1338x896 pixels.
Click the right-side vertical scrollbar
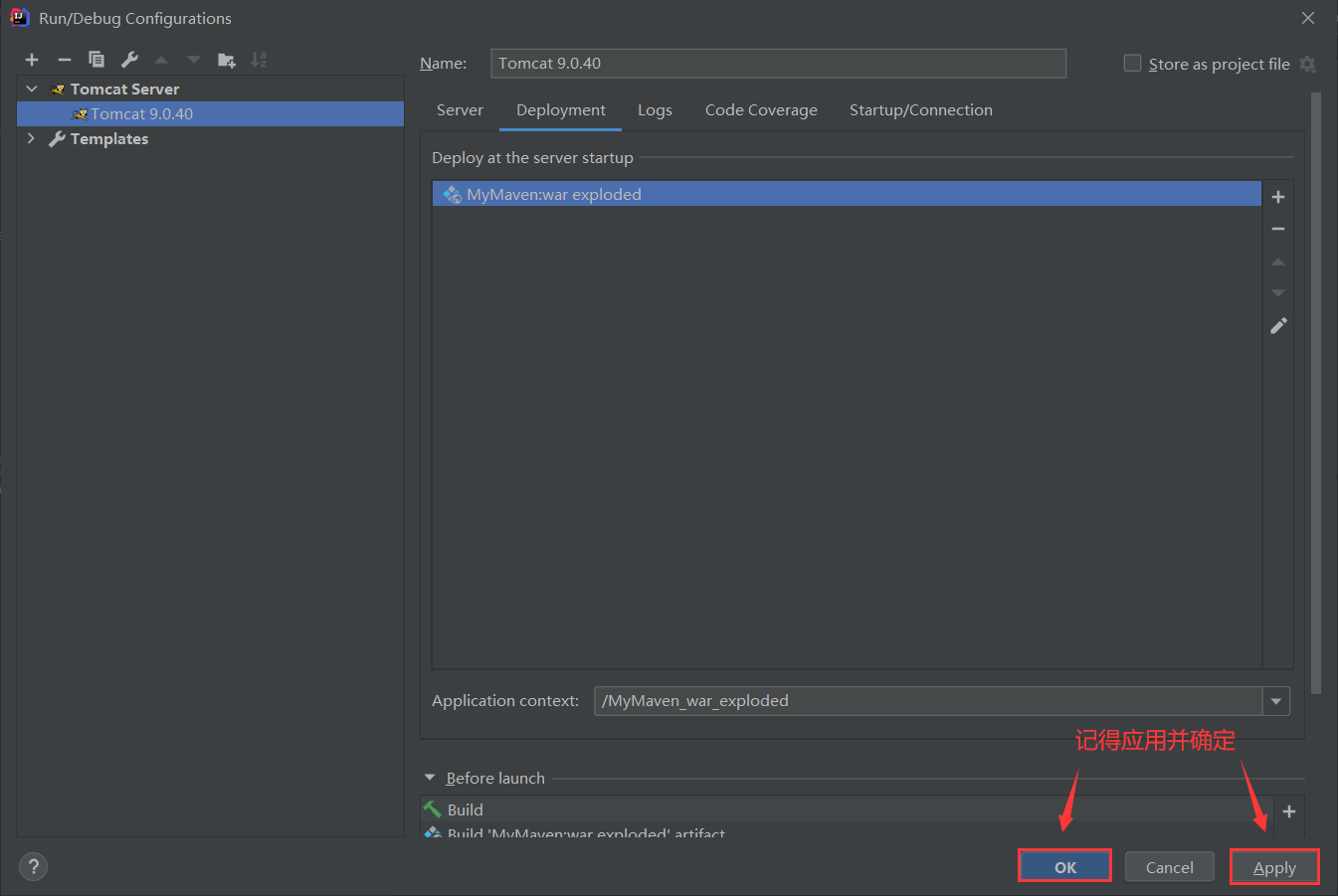pyautogui.click(x=1316, y=393)
